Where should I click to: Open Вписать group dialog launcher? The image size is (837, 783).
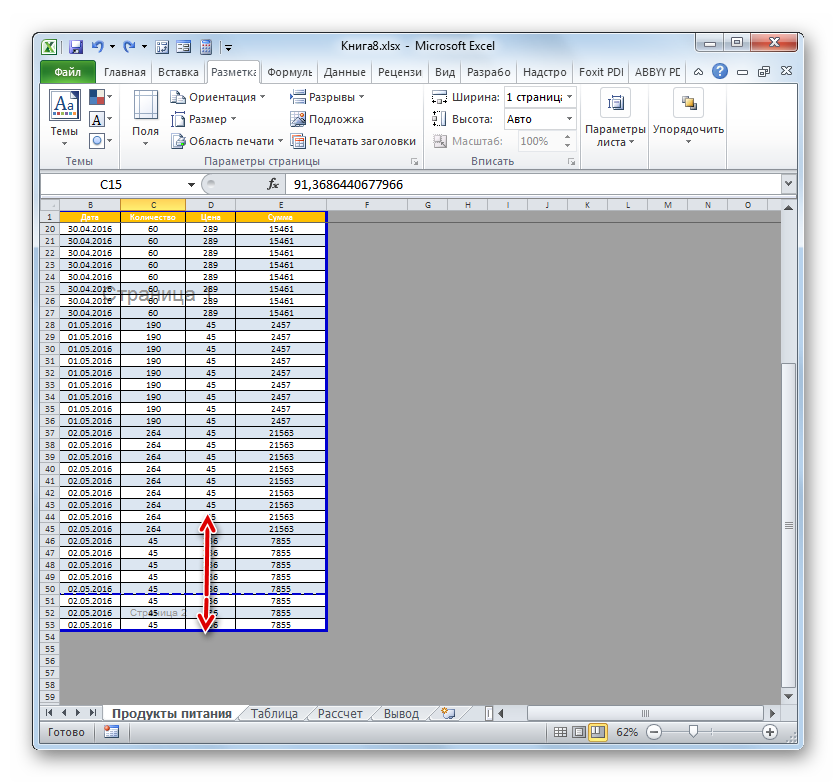571,162
